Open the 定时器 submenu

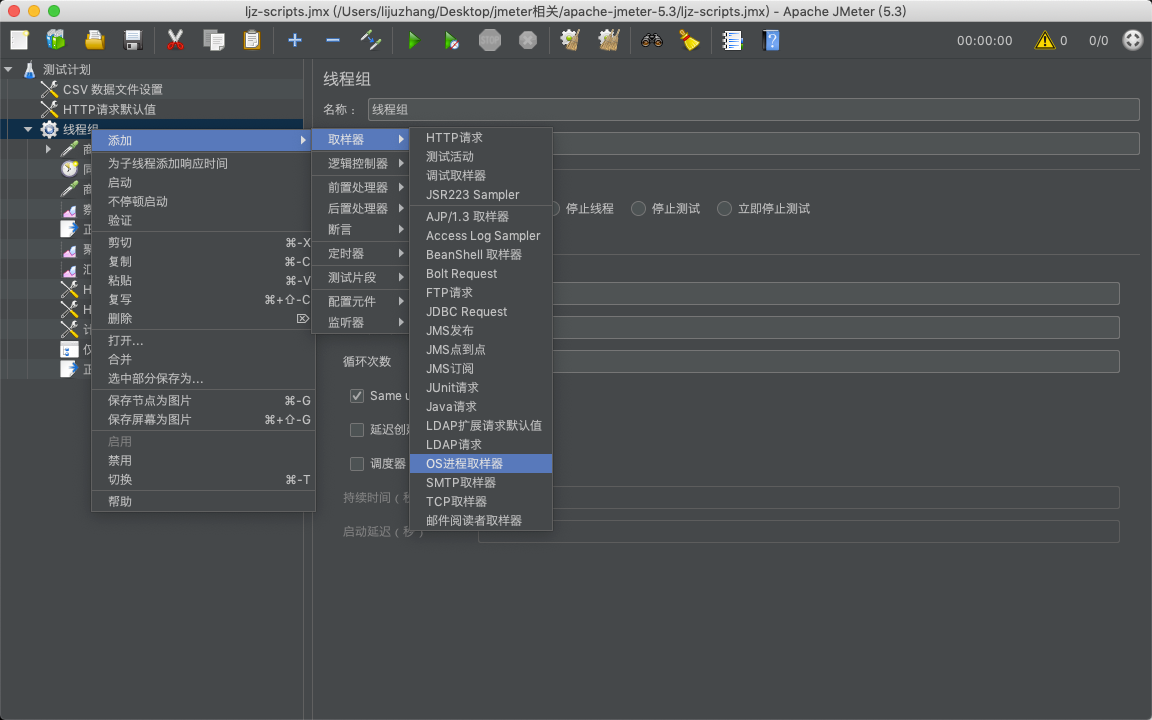coord(361,253)
